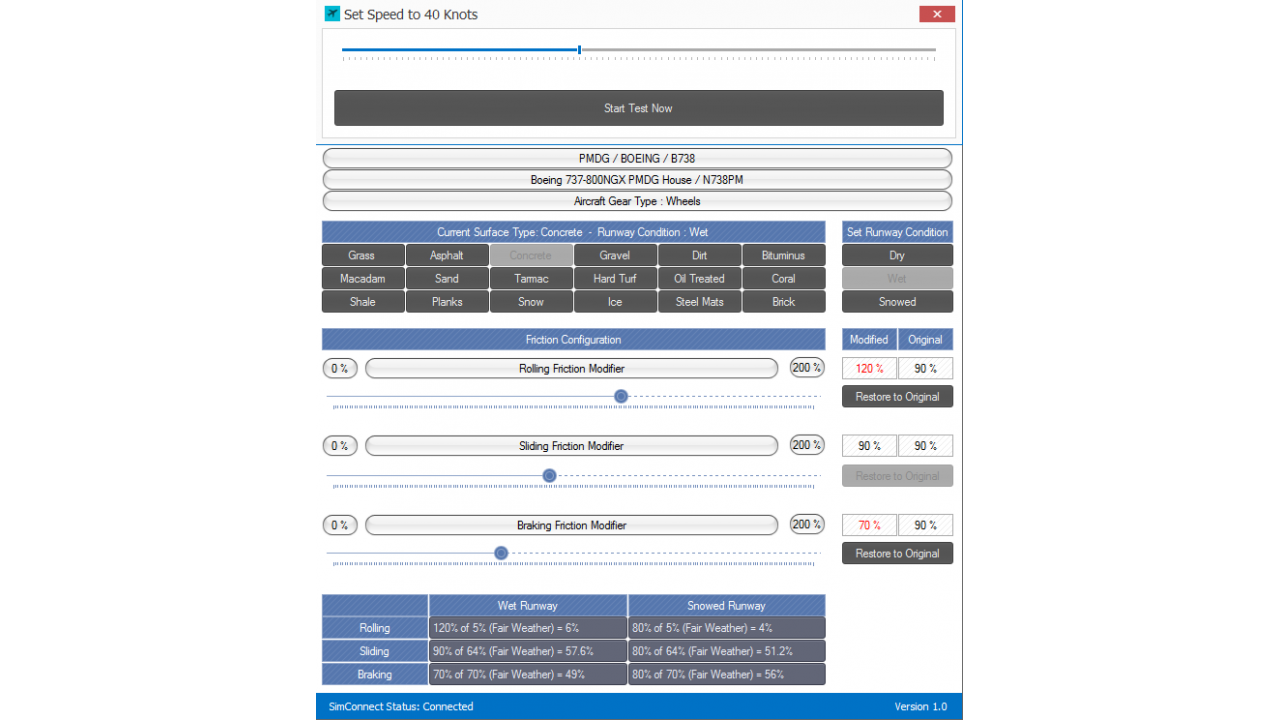Pick the Steel Mats surface
The width and height of the screenshot is (1280, 720).
(699, 301)
